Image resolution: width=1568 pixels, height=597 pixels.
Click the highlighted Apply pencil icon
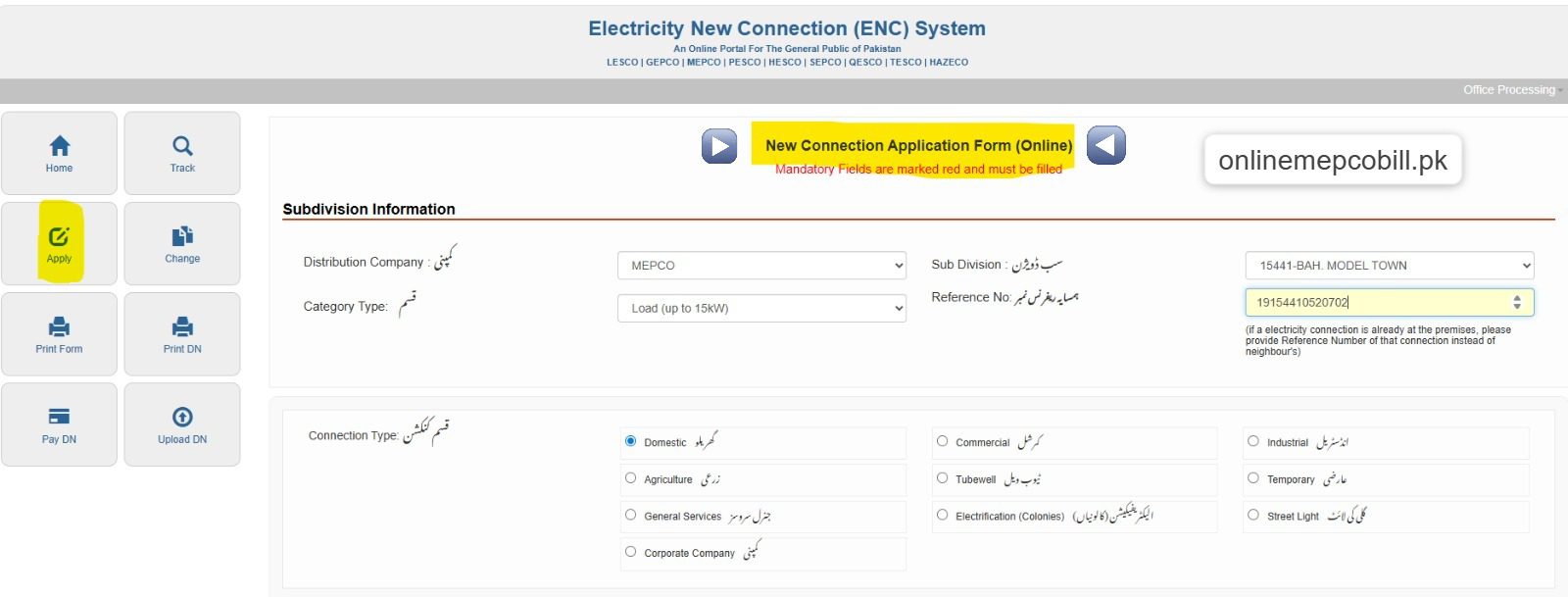tap(59, 236)
